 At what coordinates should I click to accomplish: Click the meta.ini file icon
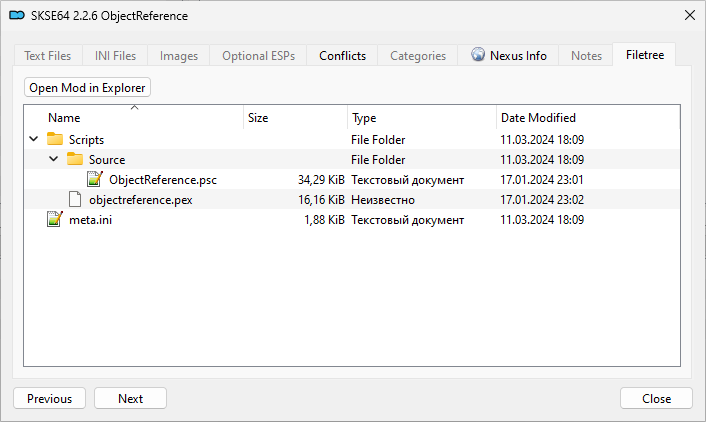(x=55, y=219)
